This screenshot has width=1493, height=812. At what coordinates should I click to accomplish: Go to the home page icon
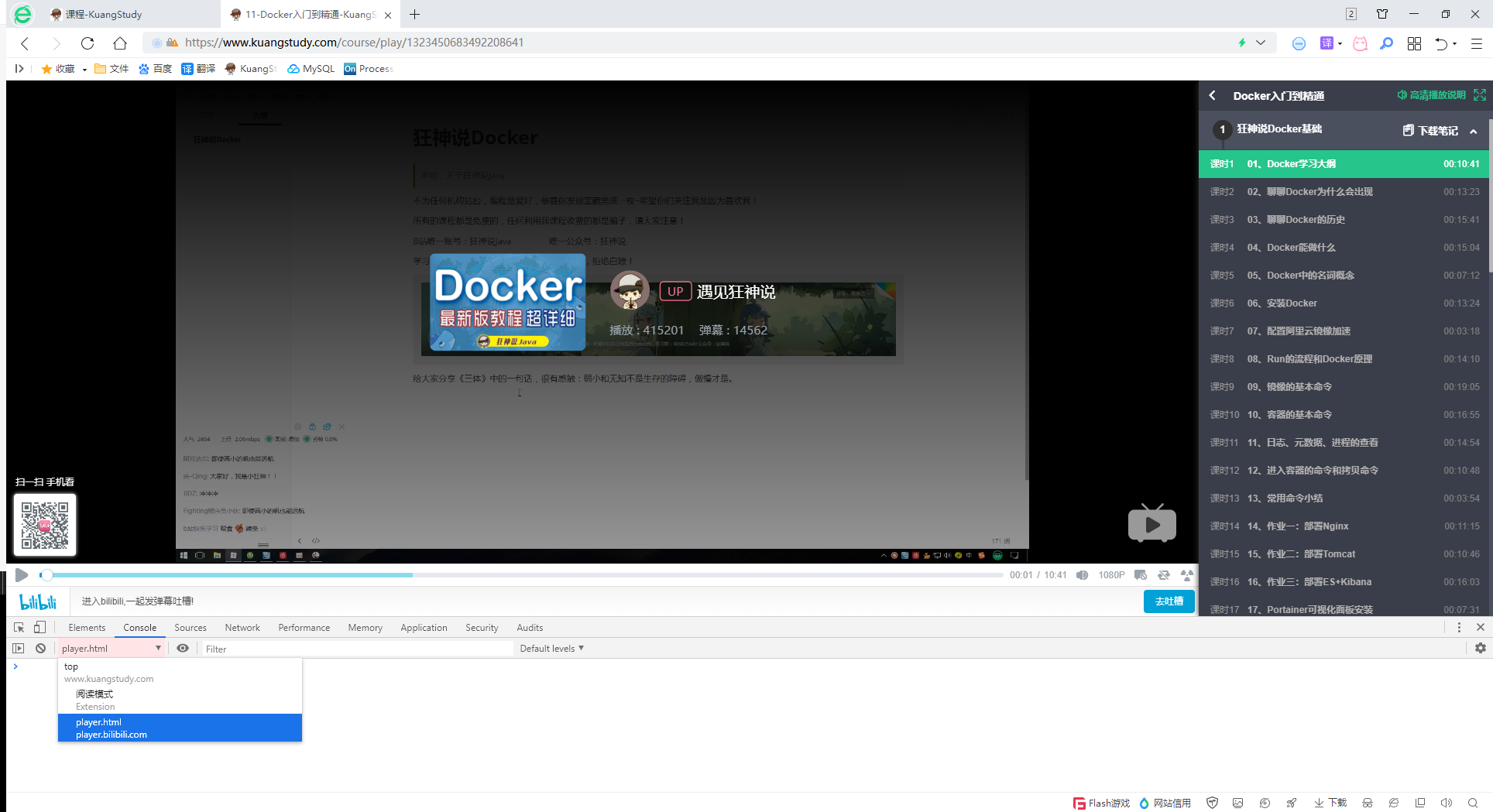pos(120,43)
